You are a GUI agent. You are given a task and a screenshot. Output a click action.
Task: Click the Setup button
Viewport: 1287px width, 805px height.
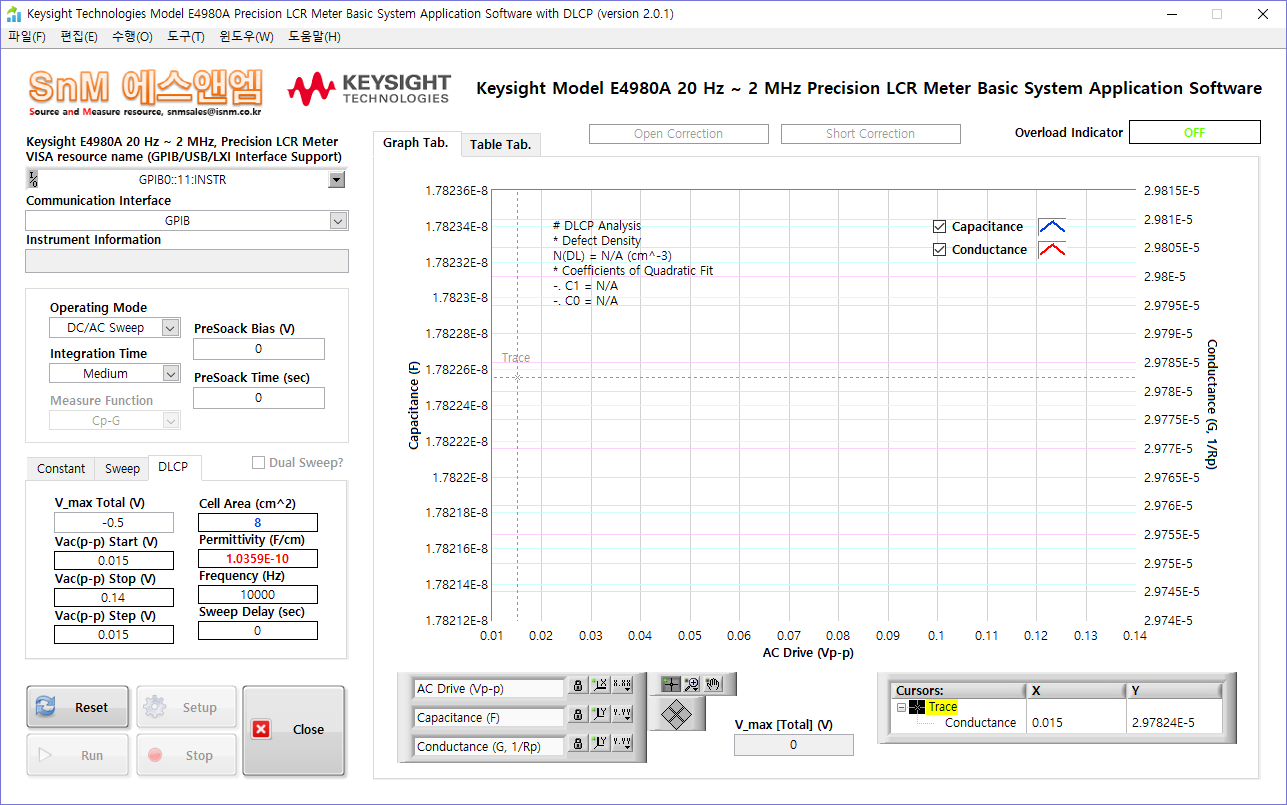[x=187, y=707]
